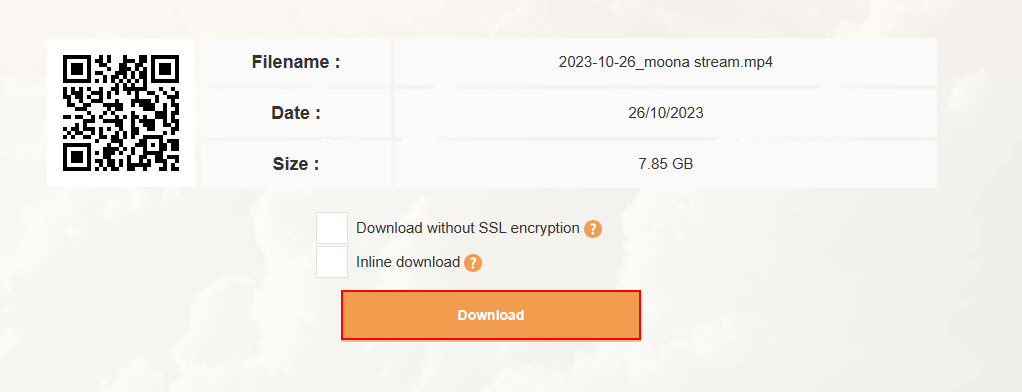This screenshot has width=1022, height=392.
Task: Click the orange Download button
Action: (x=491, y=315)
